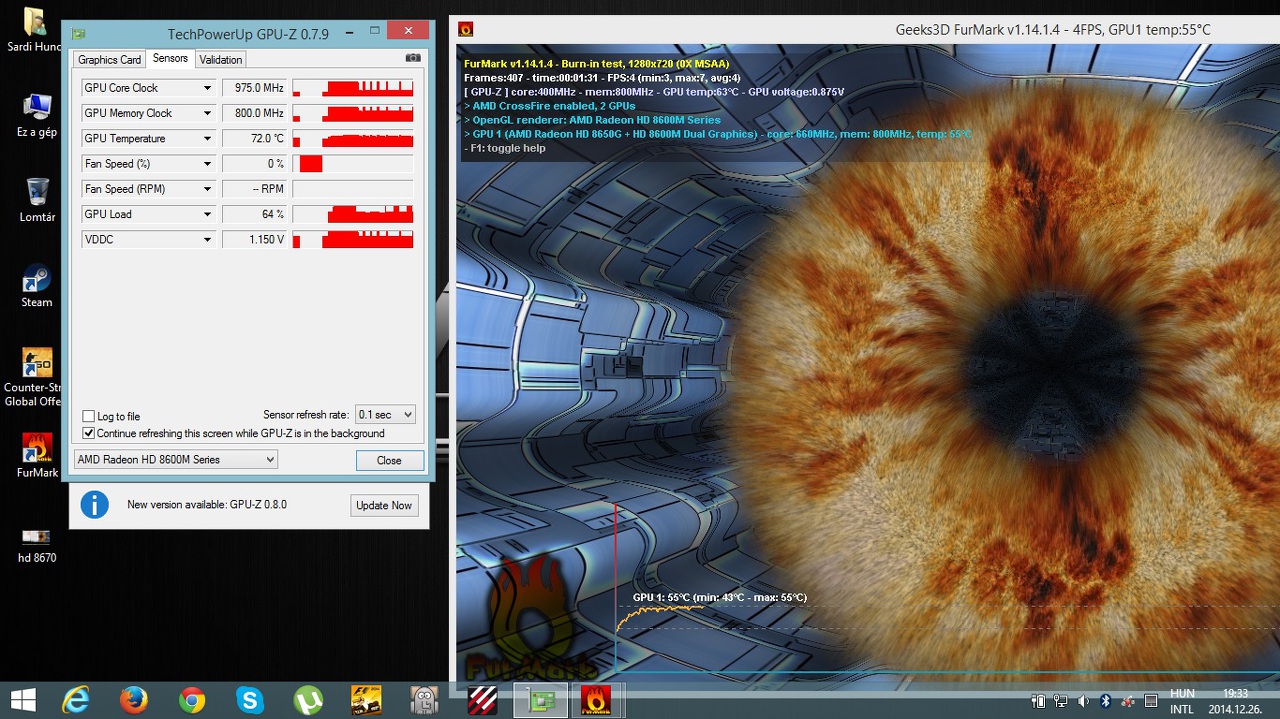Open the Sardi Hunor folder desktop icon
Viewport: 1280px width, 719px height.
point(36,32)
